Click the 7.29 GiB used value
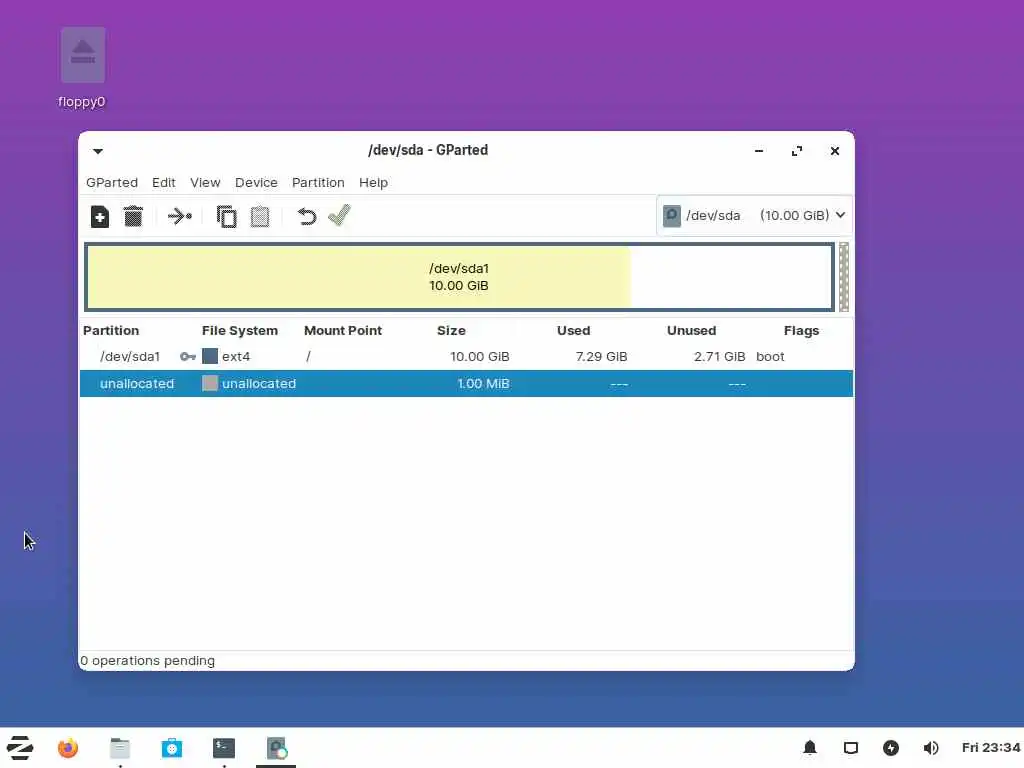Screen dimensions: 1024x768 pyautogui.click(x=601, y=357)
